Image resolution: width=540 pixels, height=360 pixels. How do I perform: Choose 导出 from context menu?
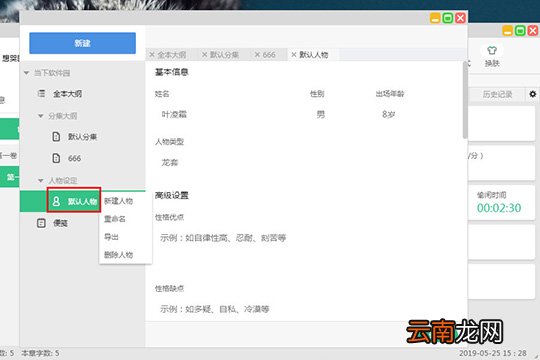(x=111, y=237)
